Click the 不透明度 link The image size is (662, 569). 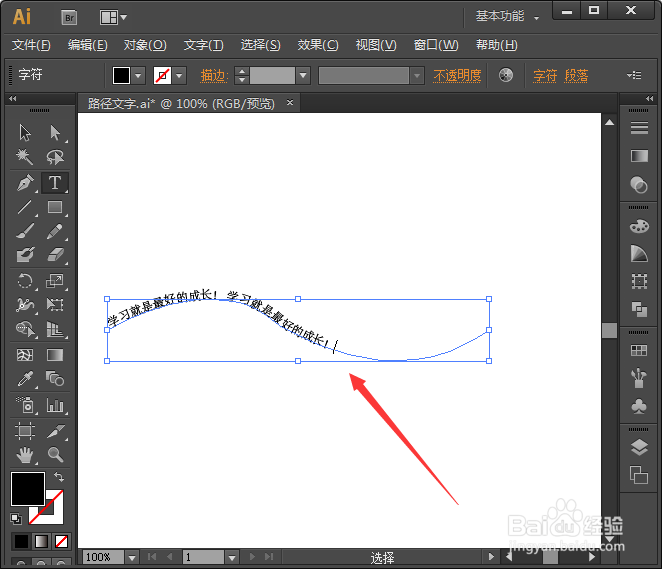pyautogui.click(x=457, y=76)
